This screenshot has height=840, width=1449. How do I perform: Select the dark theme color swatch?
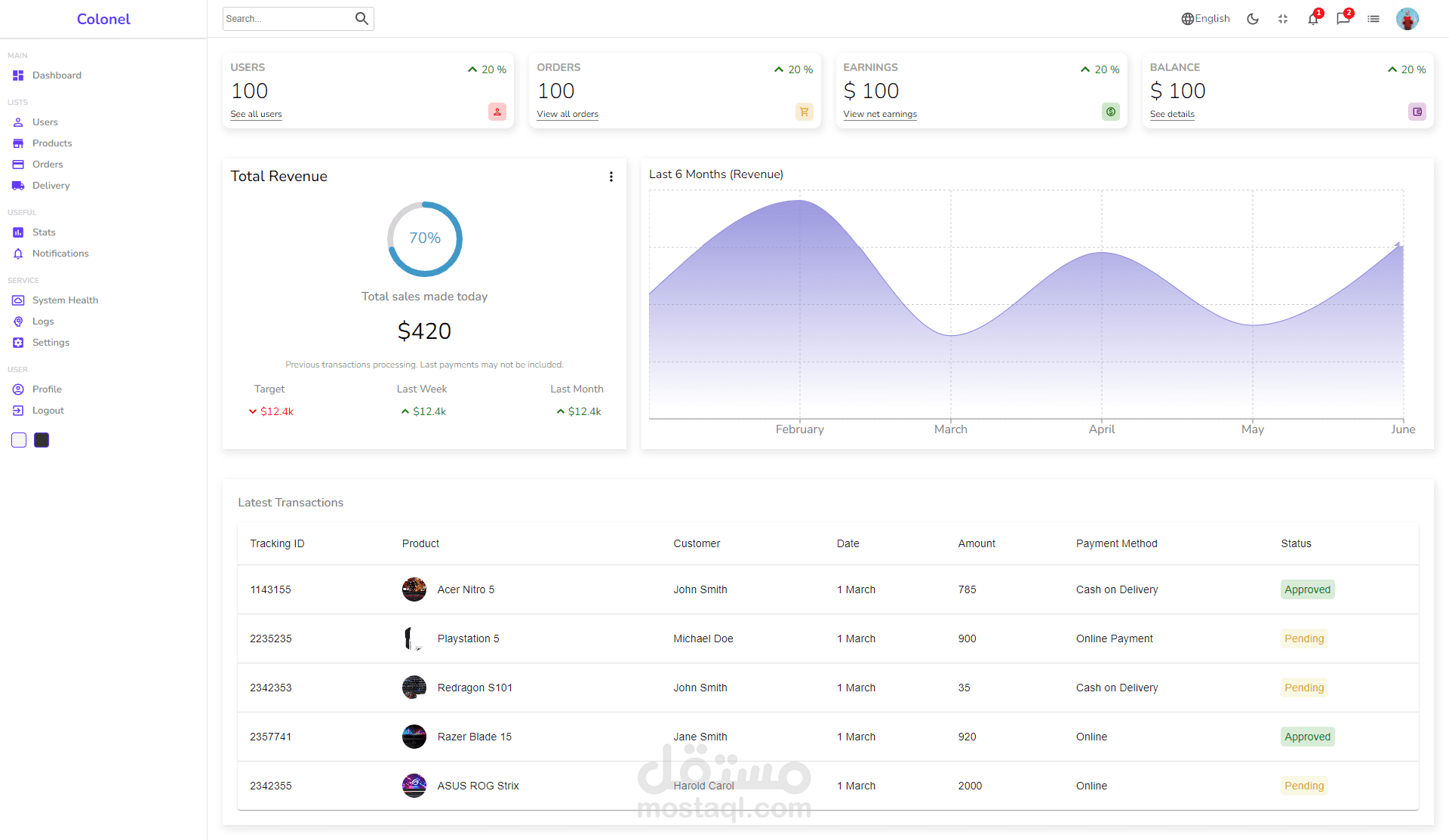click(42, 440)
